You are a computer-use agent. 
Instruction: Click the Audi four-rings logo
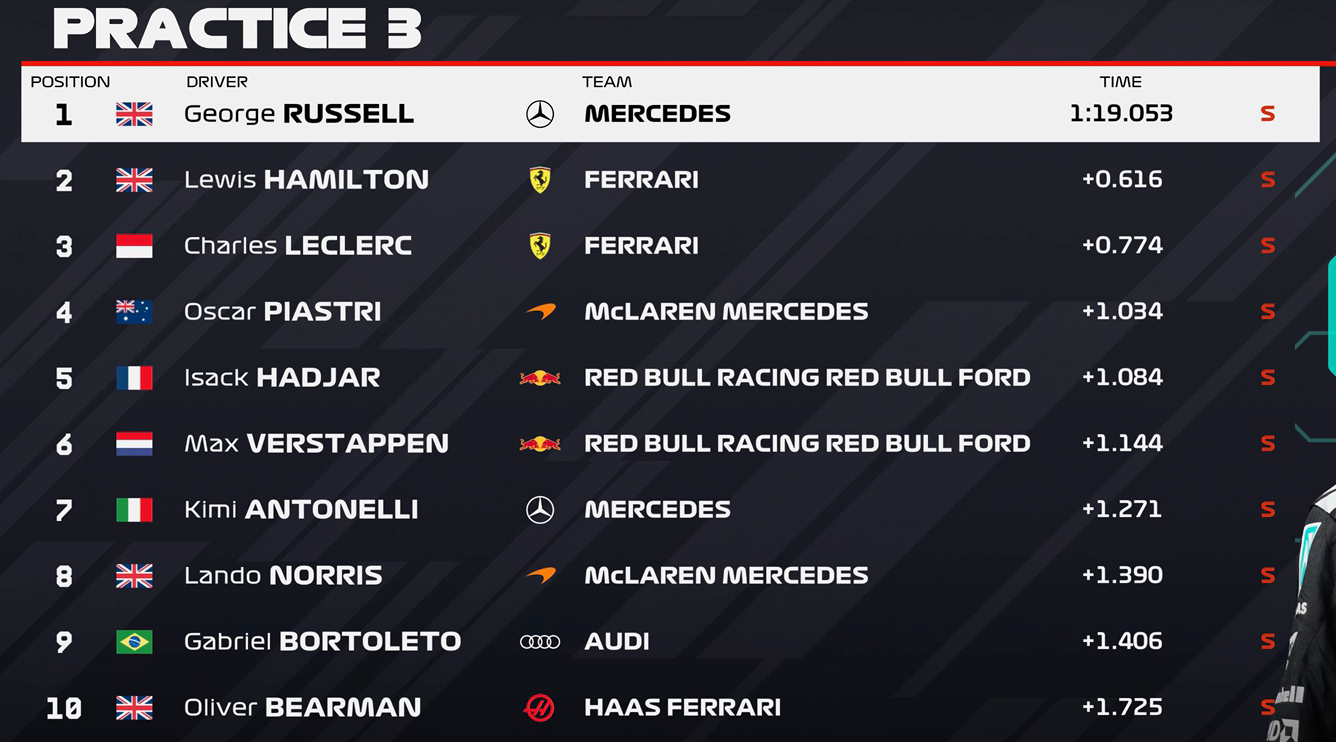click(540, 642)
